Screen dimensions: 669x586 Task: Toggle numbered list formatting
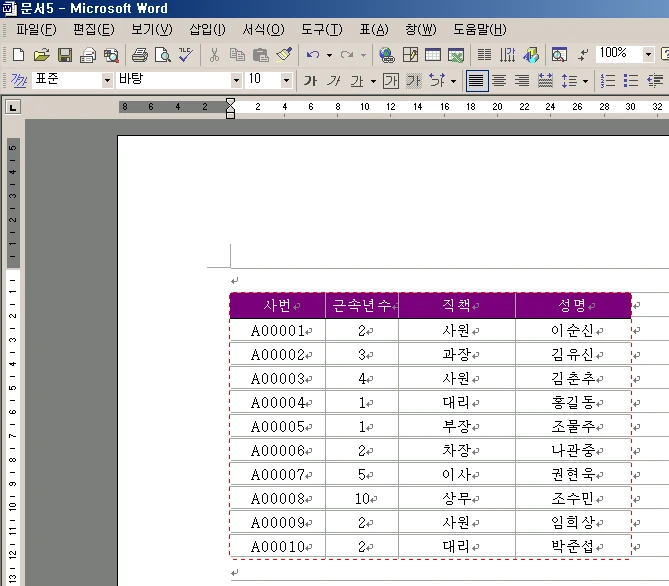[608, 80]
